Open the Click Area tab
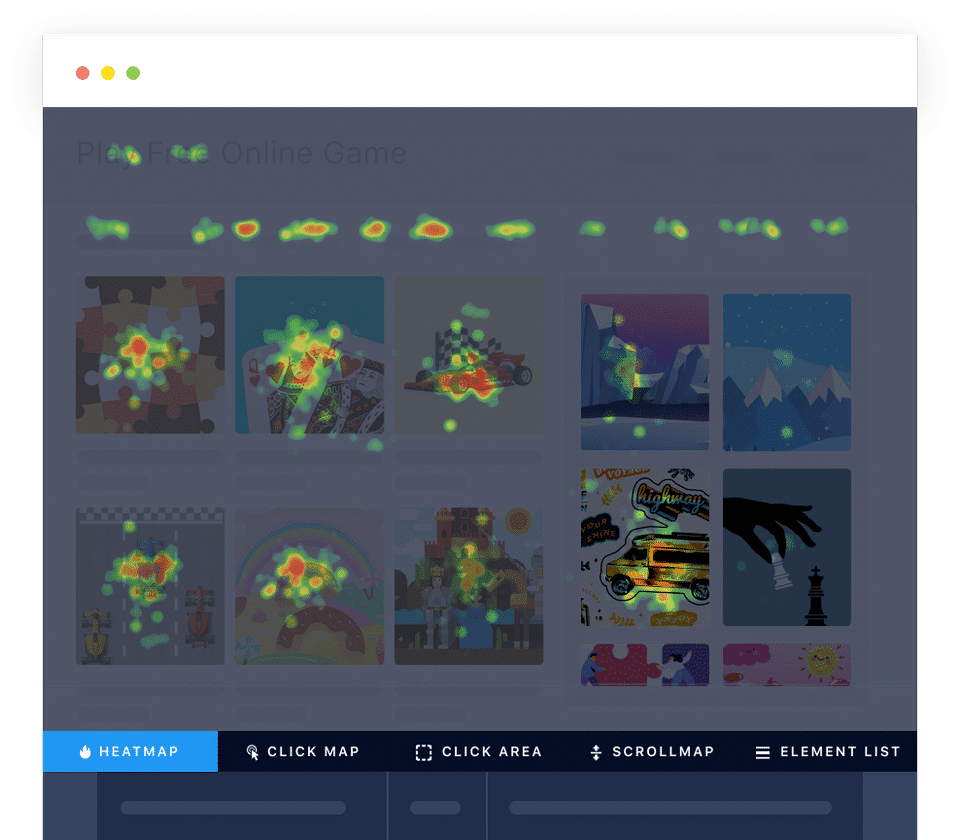The width and height of the screenshot is (960, 840). [479, 751]
